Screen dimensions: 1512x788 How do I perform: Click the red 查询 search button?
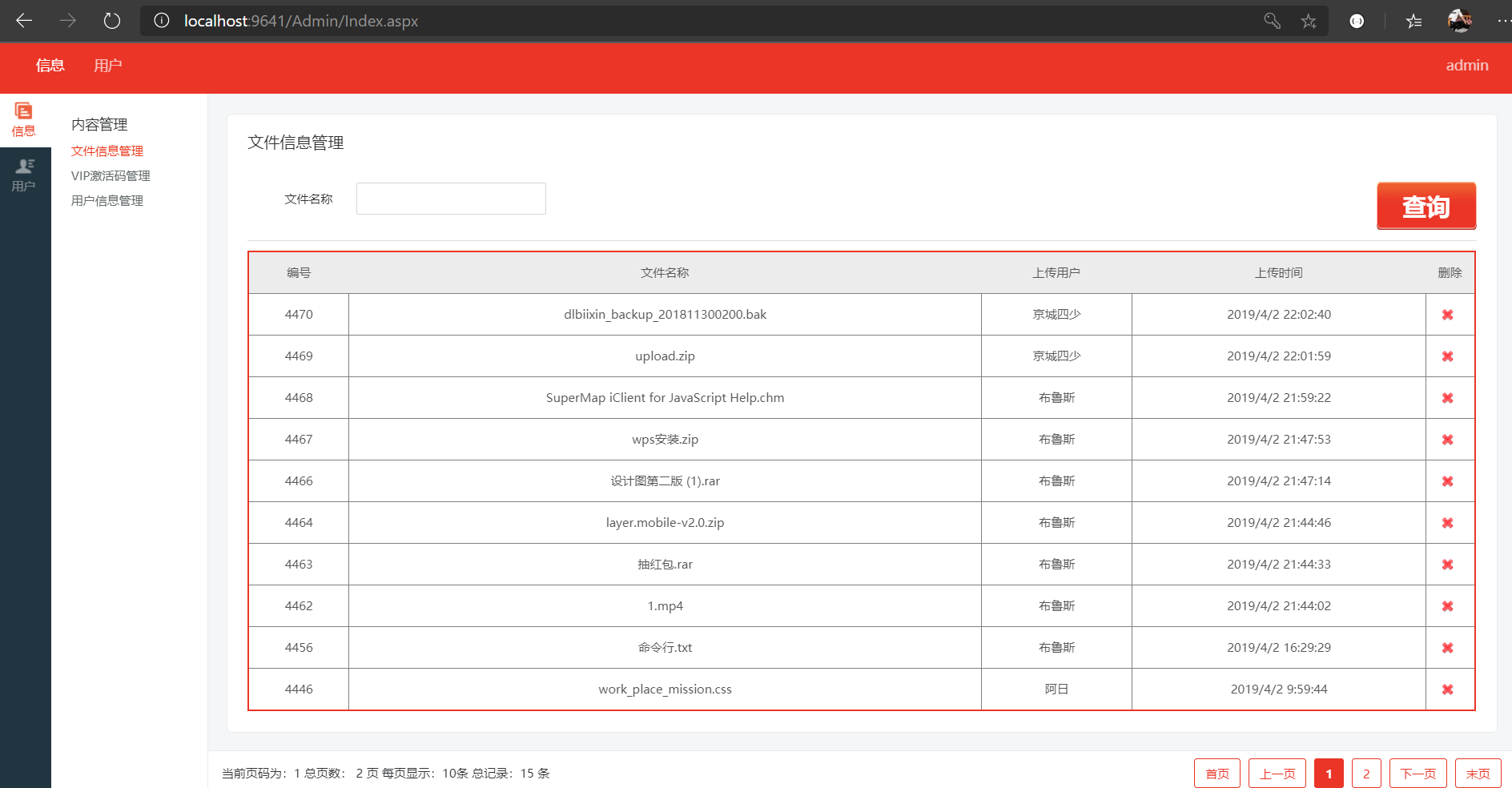point(1426,206)
